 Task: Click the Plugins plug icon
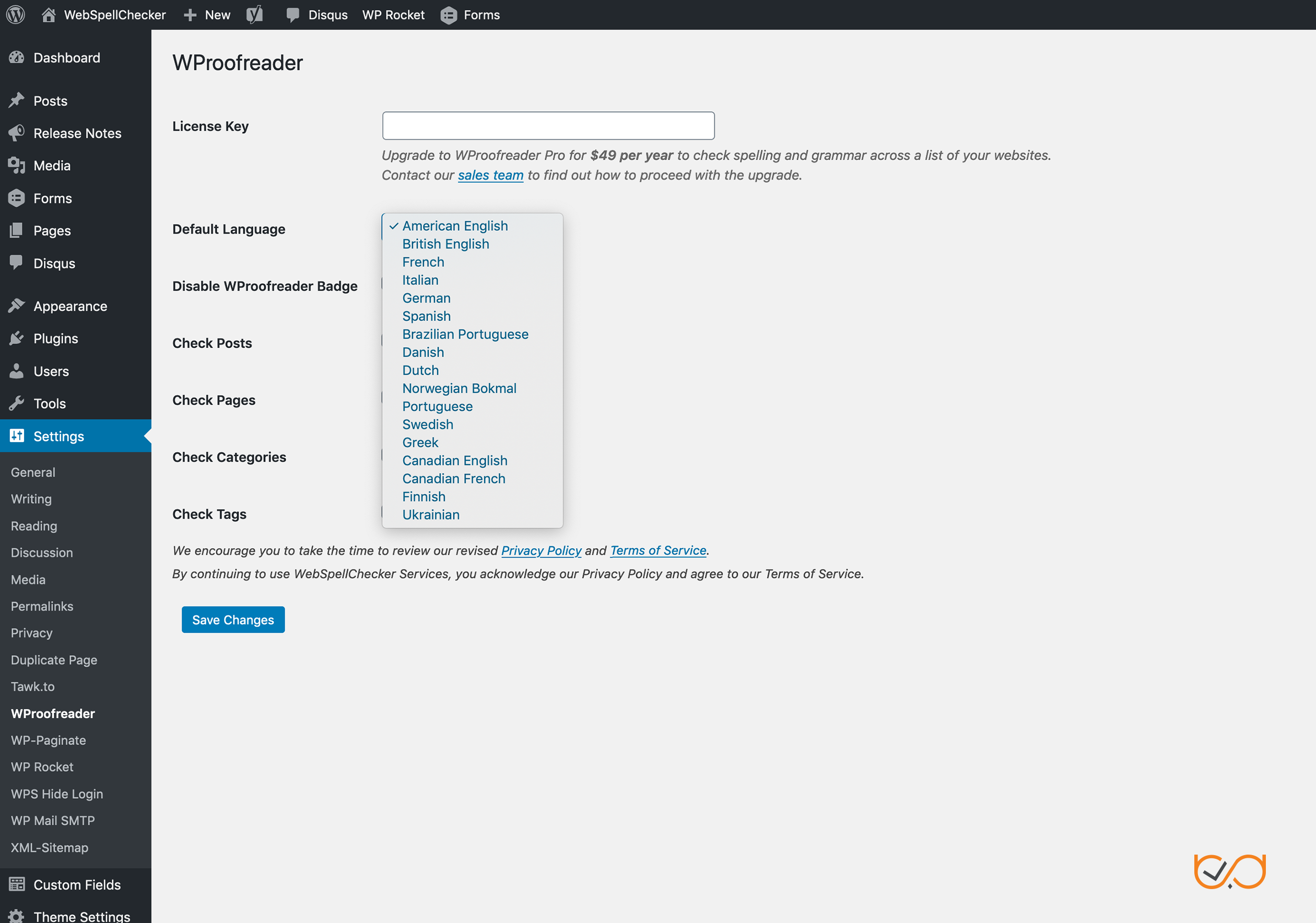17,338
